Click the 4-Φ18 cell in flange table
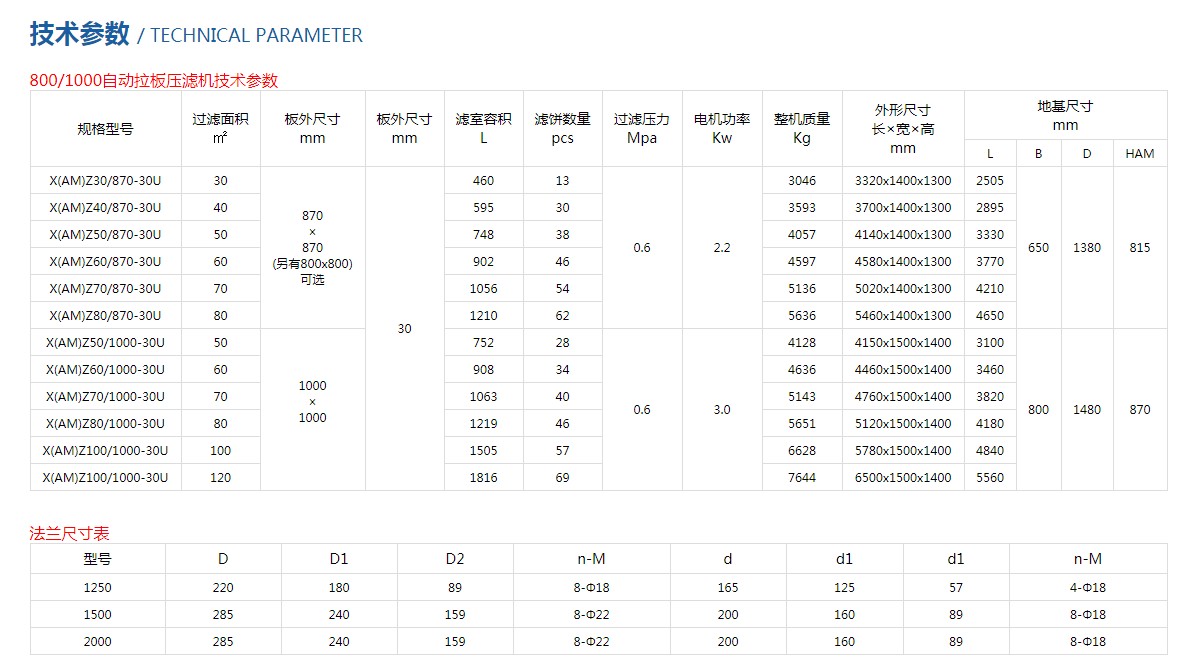Image resolution: width=1196 pixels, height=669 pixels. pyautogui.click(x=1087, y=588)
